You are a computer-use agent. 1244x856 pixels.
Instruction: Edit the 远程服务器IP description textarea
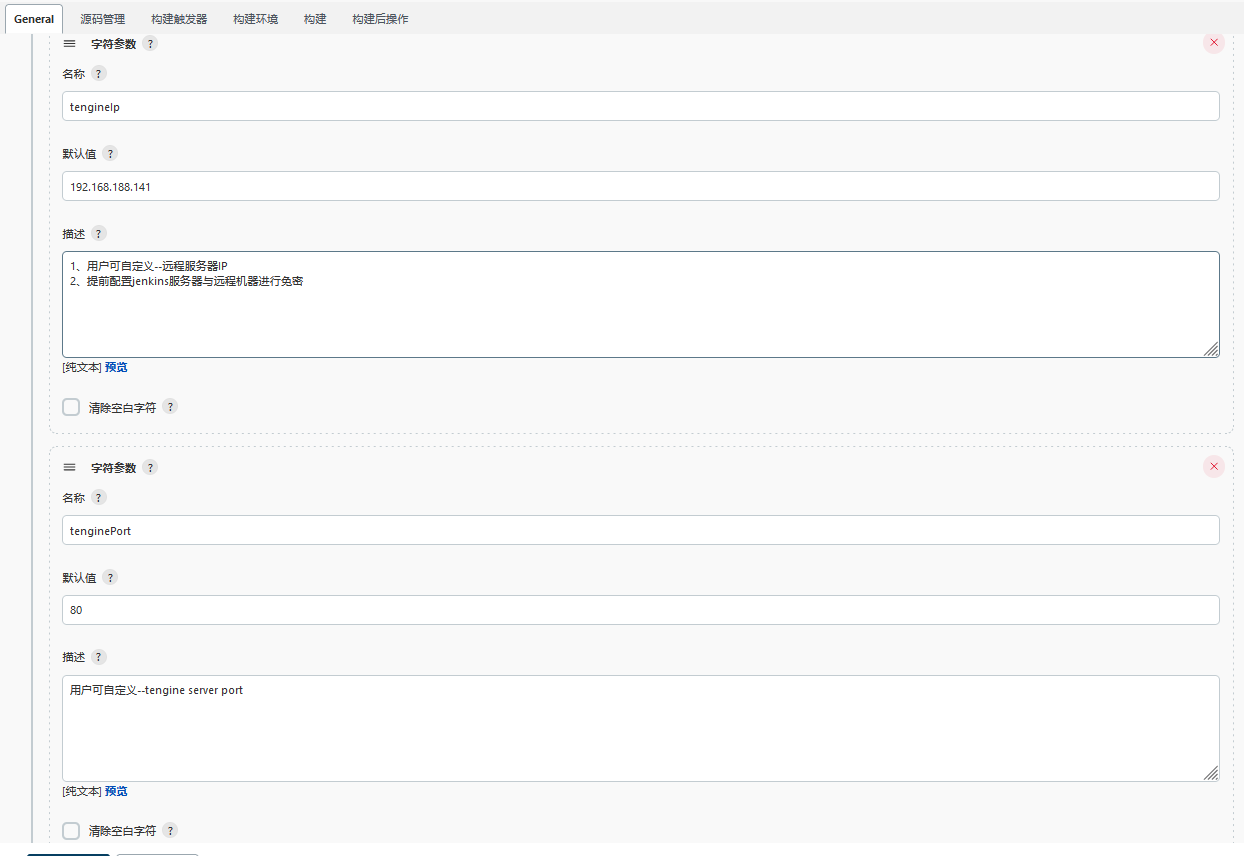640,304
